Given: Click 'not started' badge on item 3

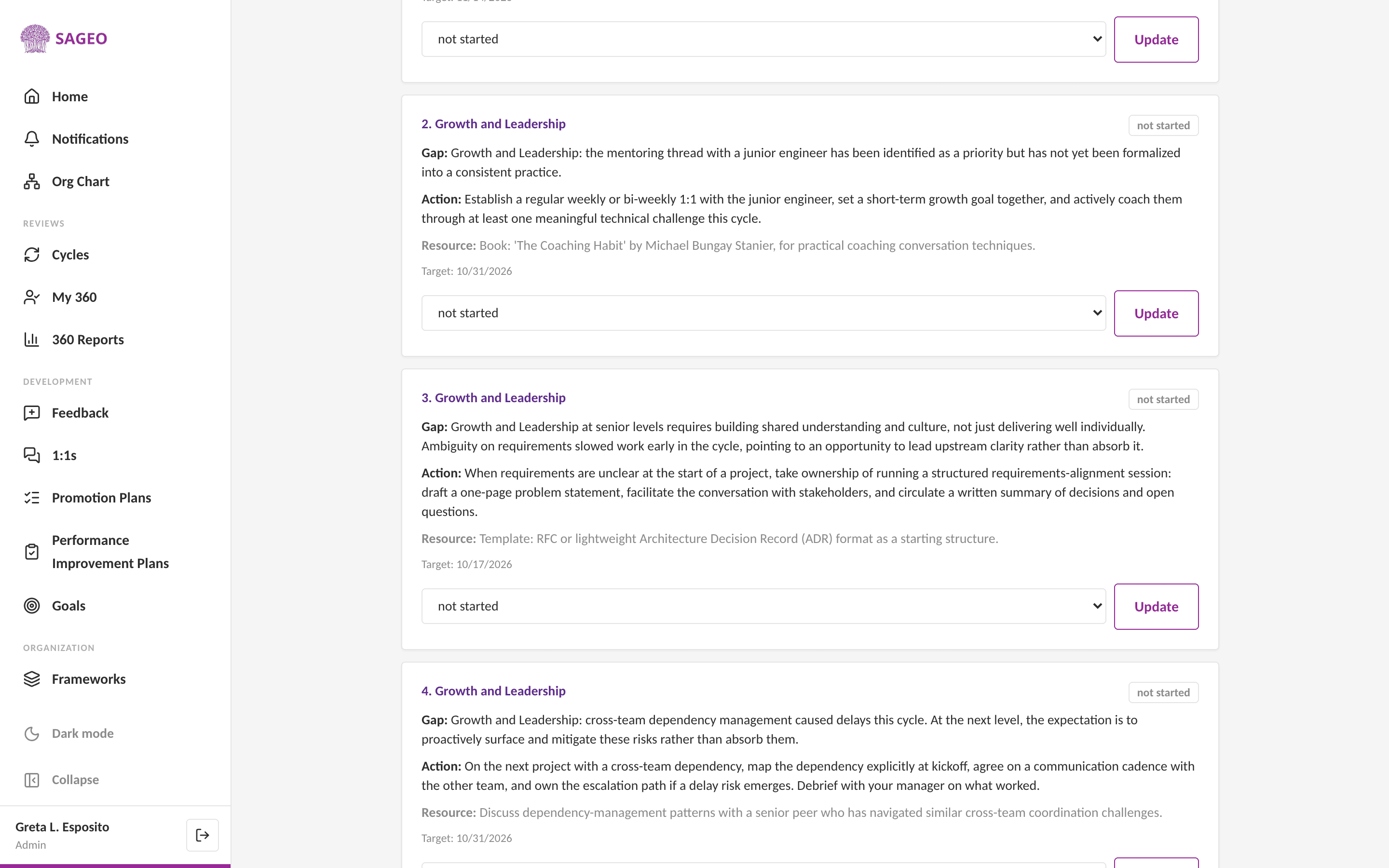Looking at the screenshot, I should point(1163,400).
